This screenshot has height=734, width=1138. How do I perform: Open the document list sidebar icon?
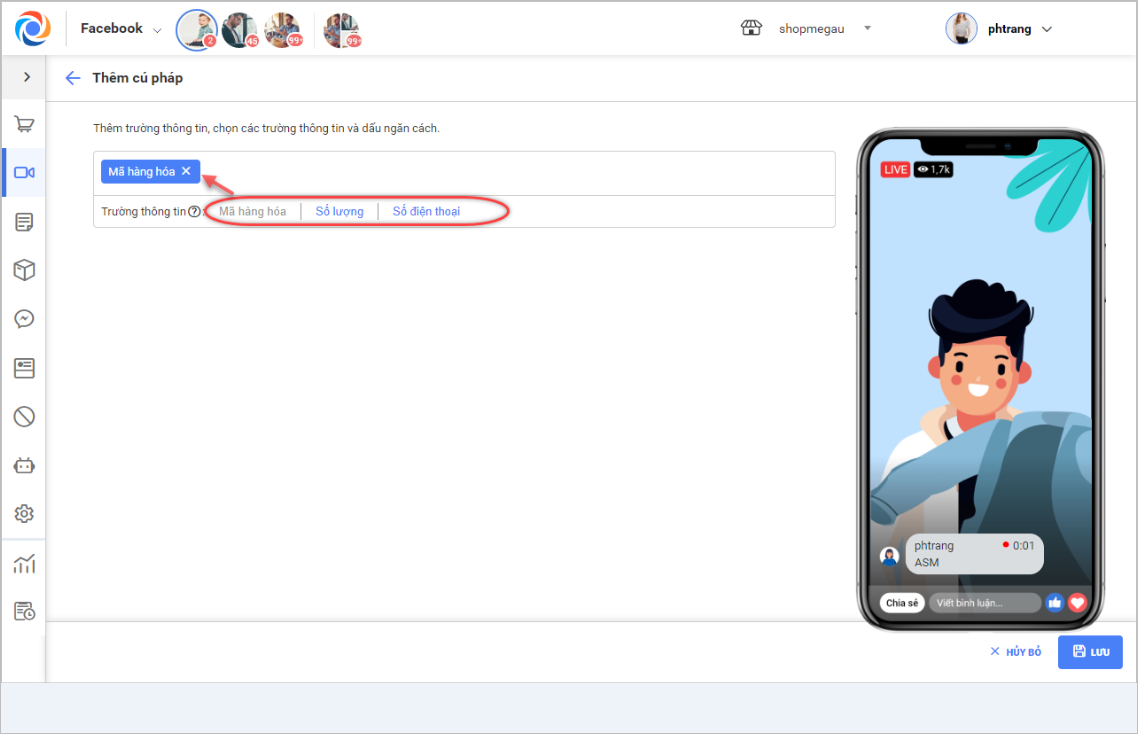click(24, 221)
